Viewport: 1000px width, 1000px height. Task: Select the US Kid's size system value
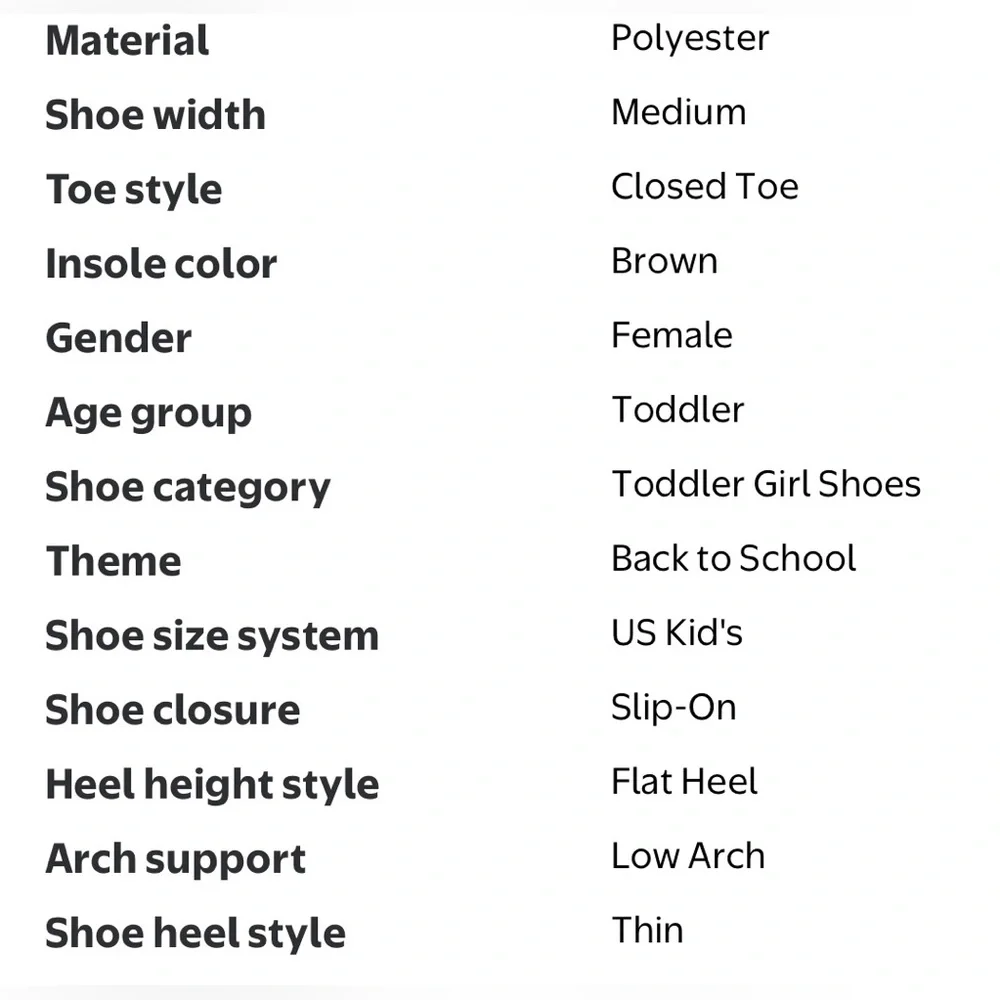(677, 633)
